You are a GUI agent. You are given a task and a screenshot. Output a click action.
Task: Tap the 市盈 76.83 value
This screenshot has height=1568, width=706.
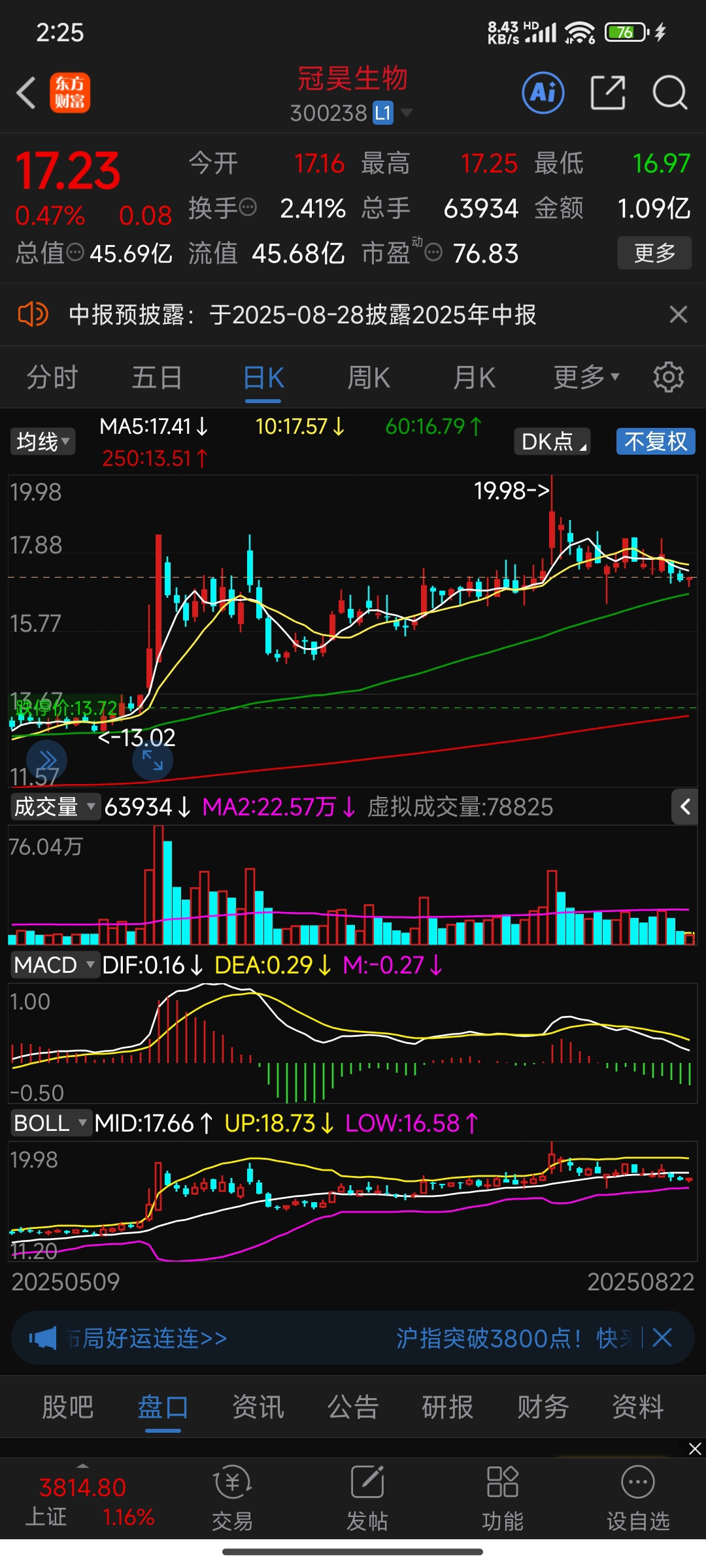486,253
